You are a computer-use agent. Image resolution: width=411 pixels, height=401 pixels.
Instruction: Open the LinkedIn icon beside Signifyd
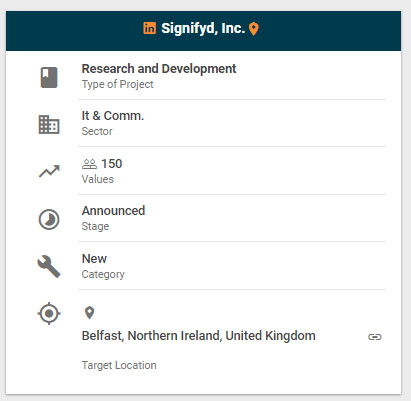click(x=150, y=28)
